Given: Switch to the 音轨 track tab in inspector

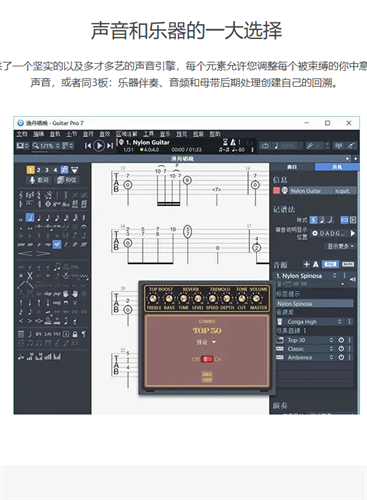Looking at the screenshot, I should [x=337, y=167].
